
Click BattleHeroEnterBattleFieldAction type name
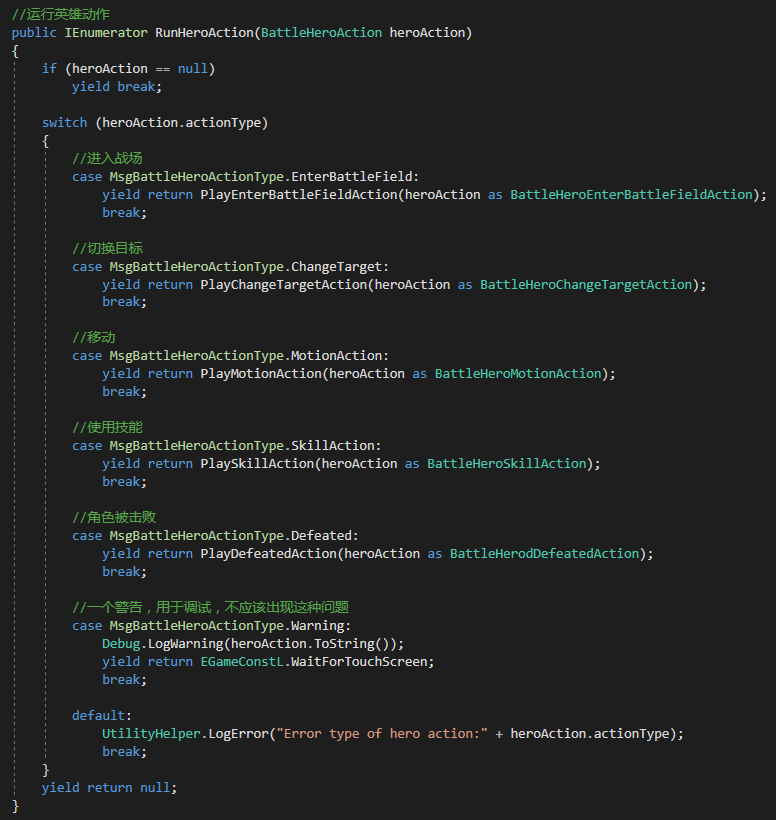(631, 195)
